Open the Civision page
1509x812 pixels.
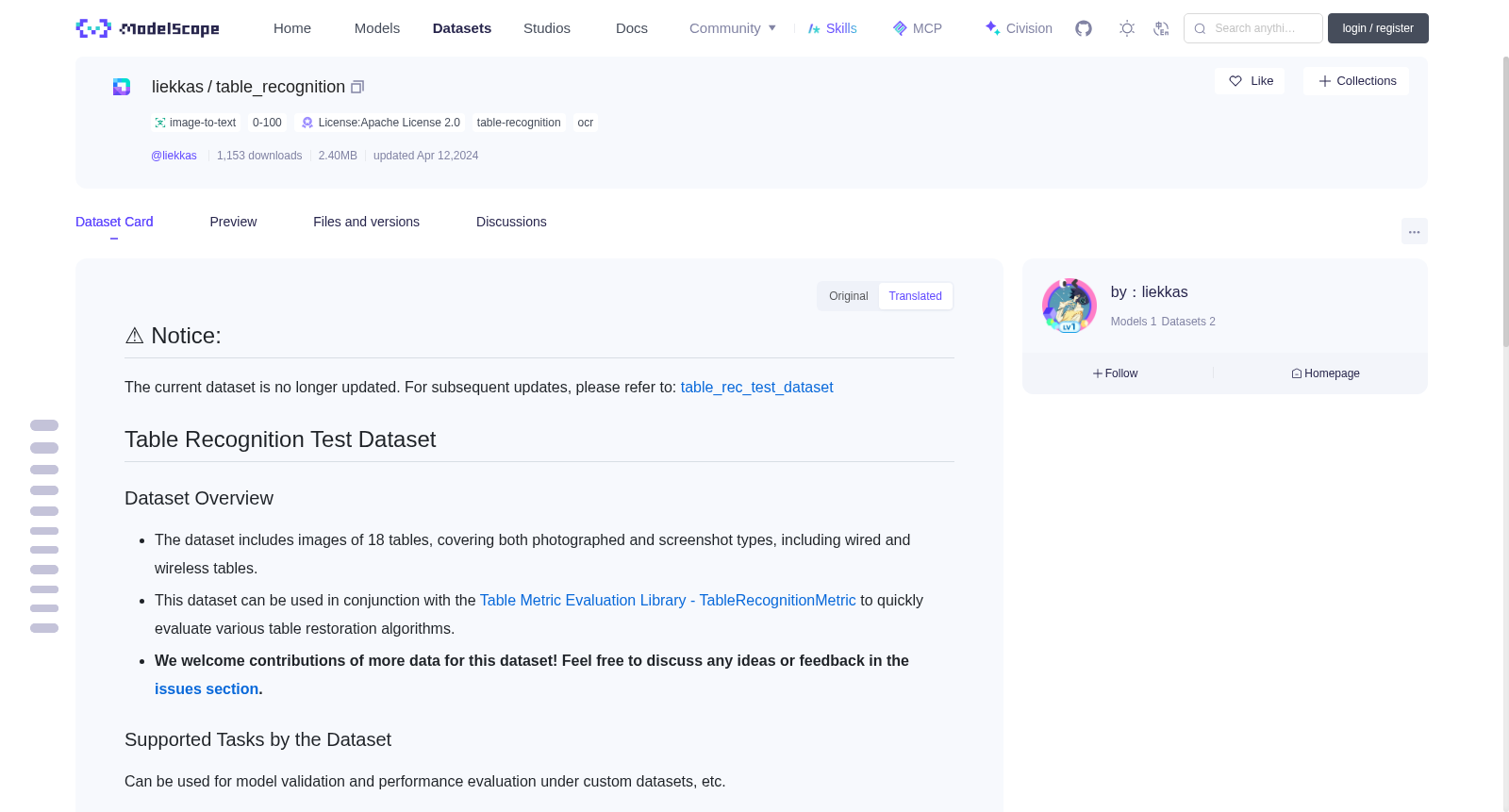tap(1019, 28)
